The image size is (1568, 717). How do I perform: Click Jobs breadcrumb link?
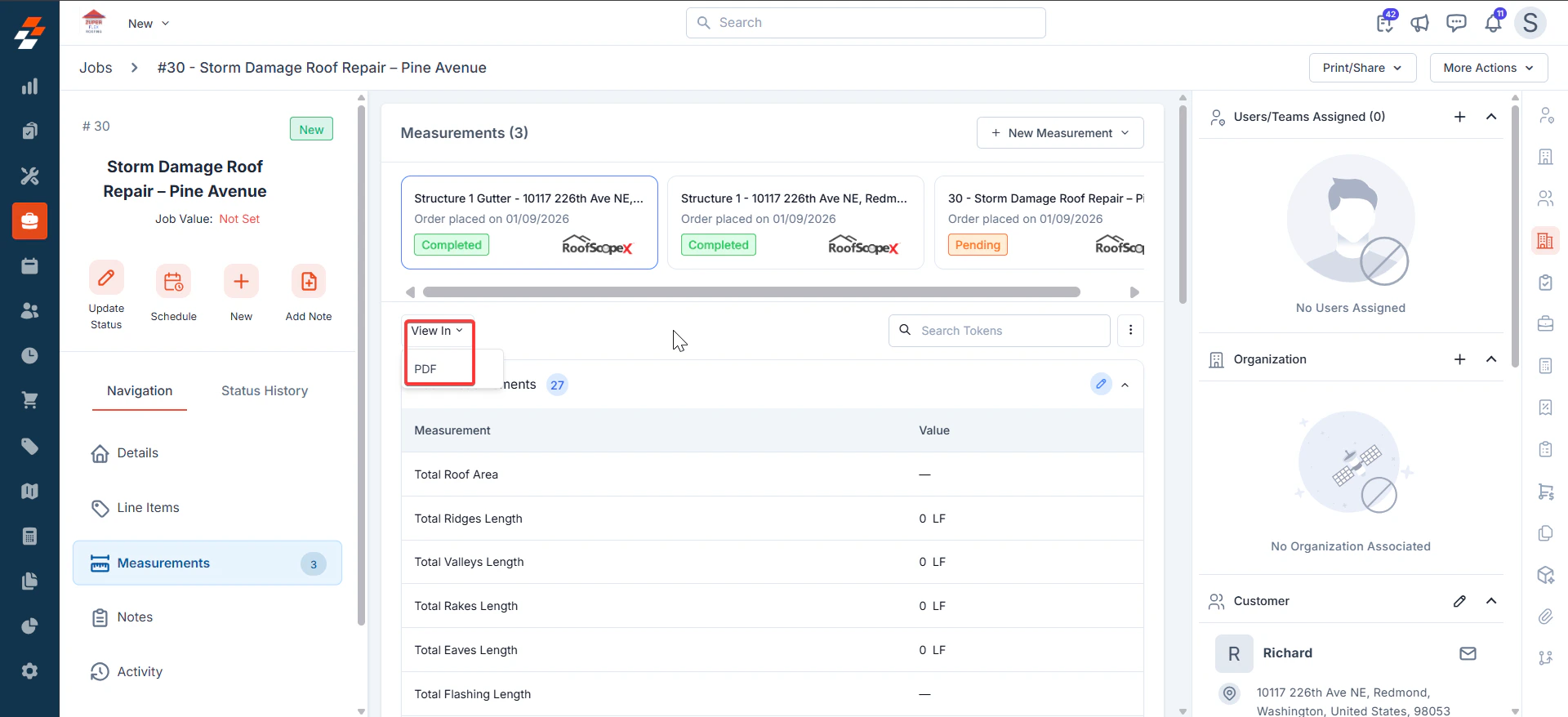96,68
